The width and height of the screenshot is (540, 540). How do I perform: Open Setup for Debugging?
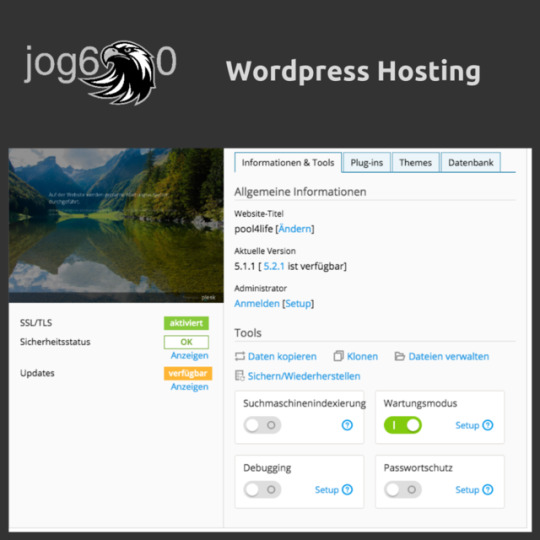point(327,490)
